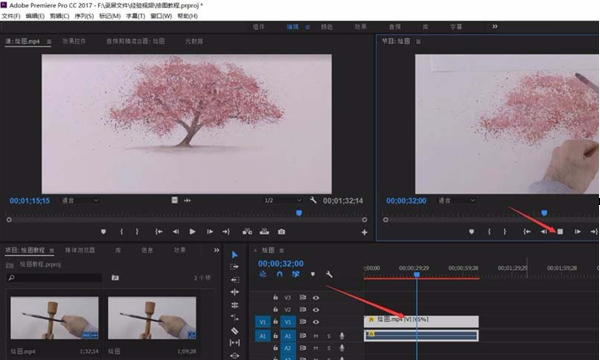Go to In point in Source monitor
The width and height of the screenshot is (600, 360).
tap(158, 232)
